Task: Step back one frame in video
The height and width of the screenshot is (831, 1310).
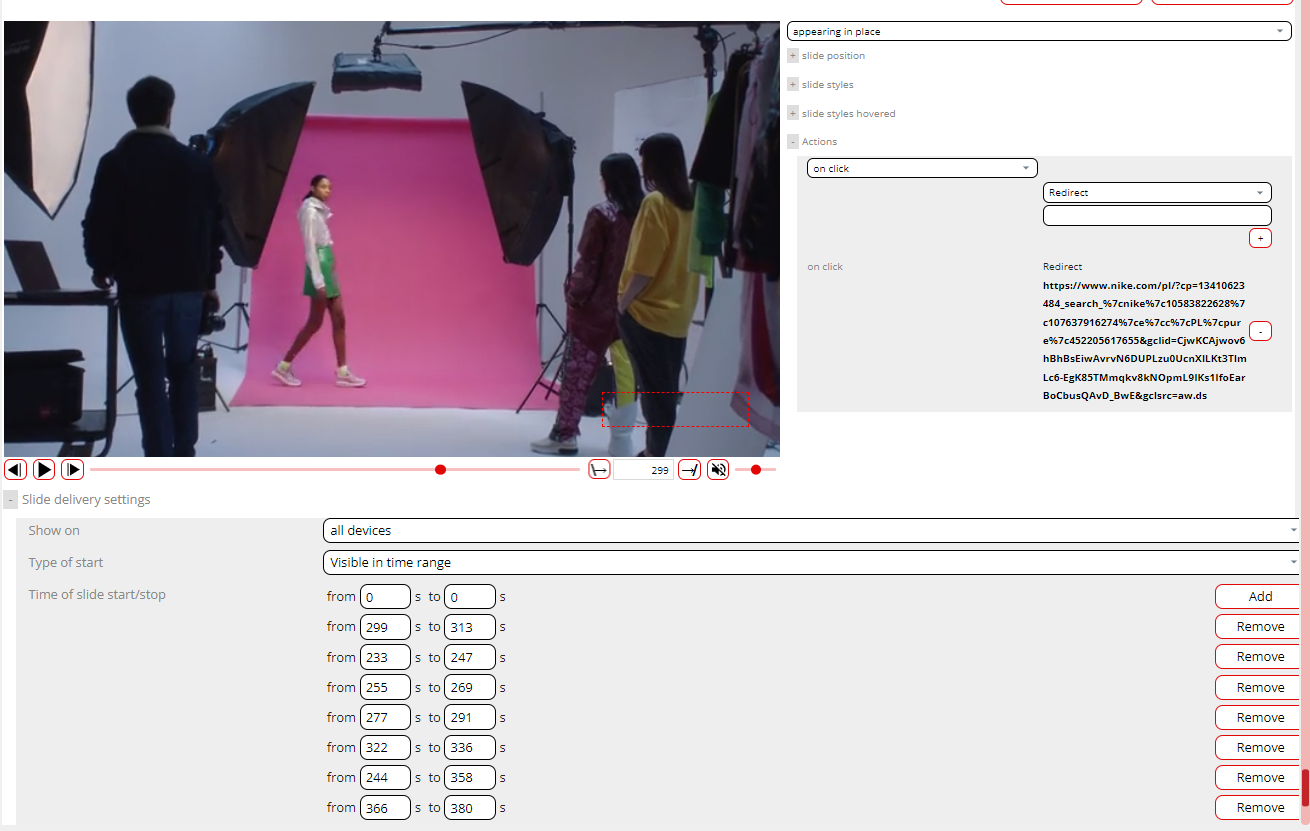Action: (15, 470)
